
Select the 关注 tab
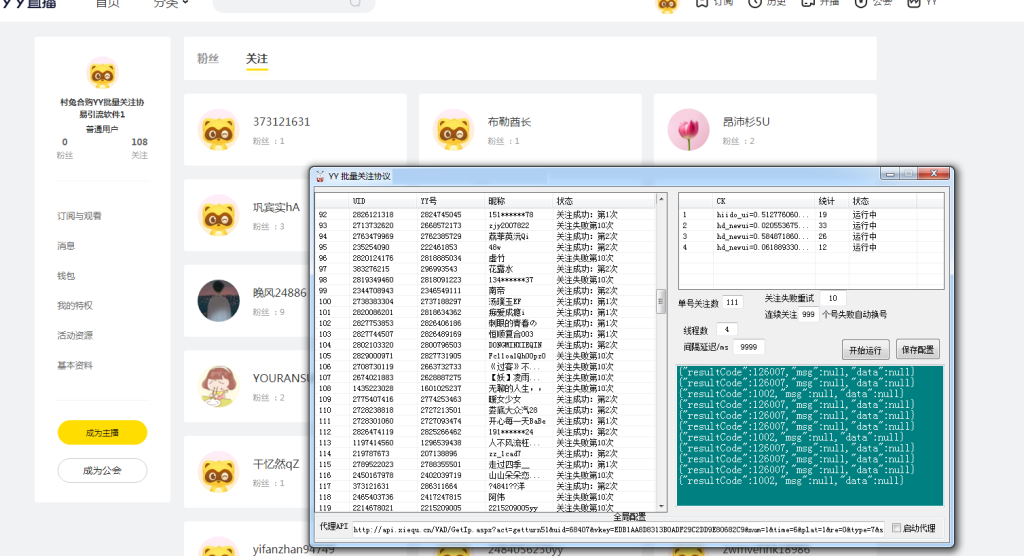point(257,59)
